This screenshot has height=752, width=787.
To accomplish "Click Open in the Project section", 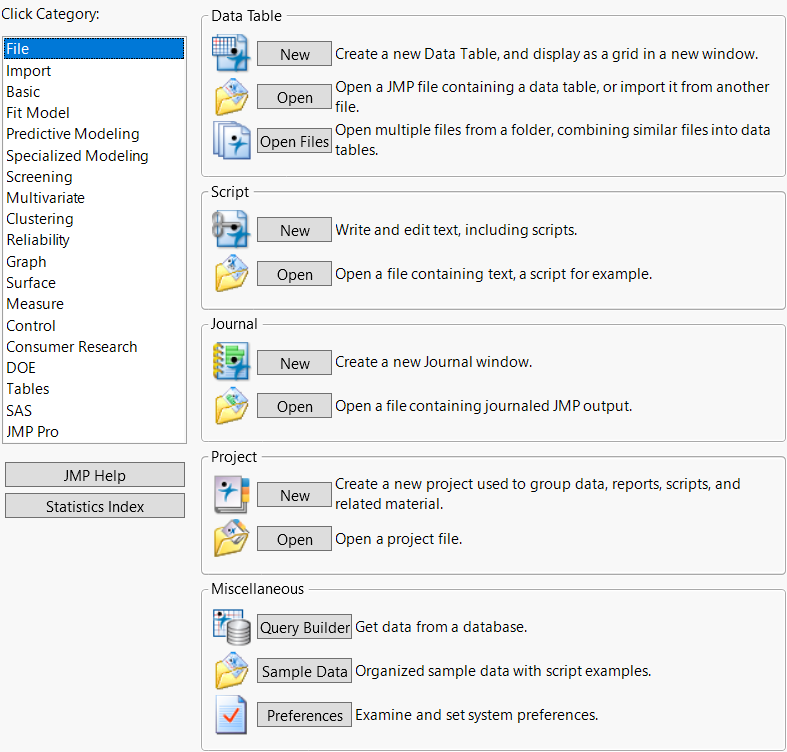I will [x=295, y=539].
